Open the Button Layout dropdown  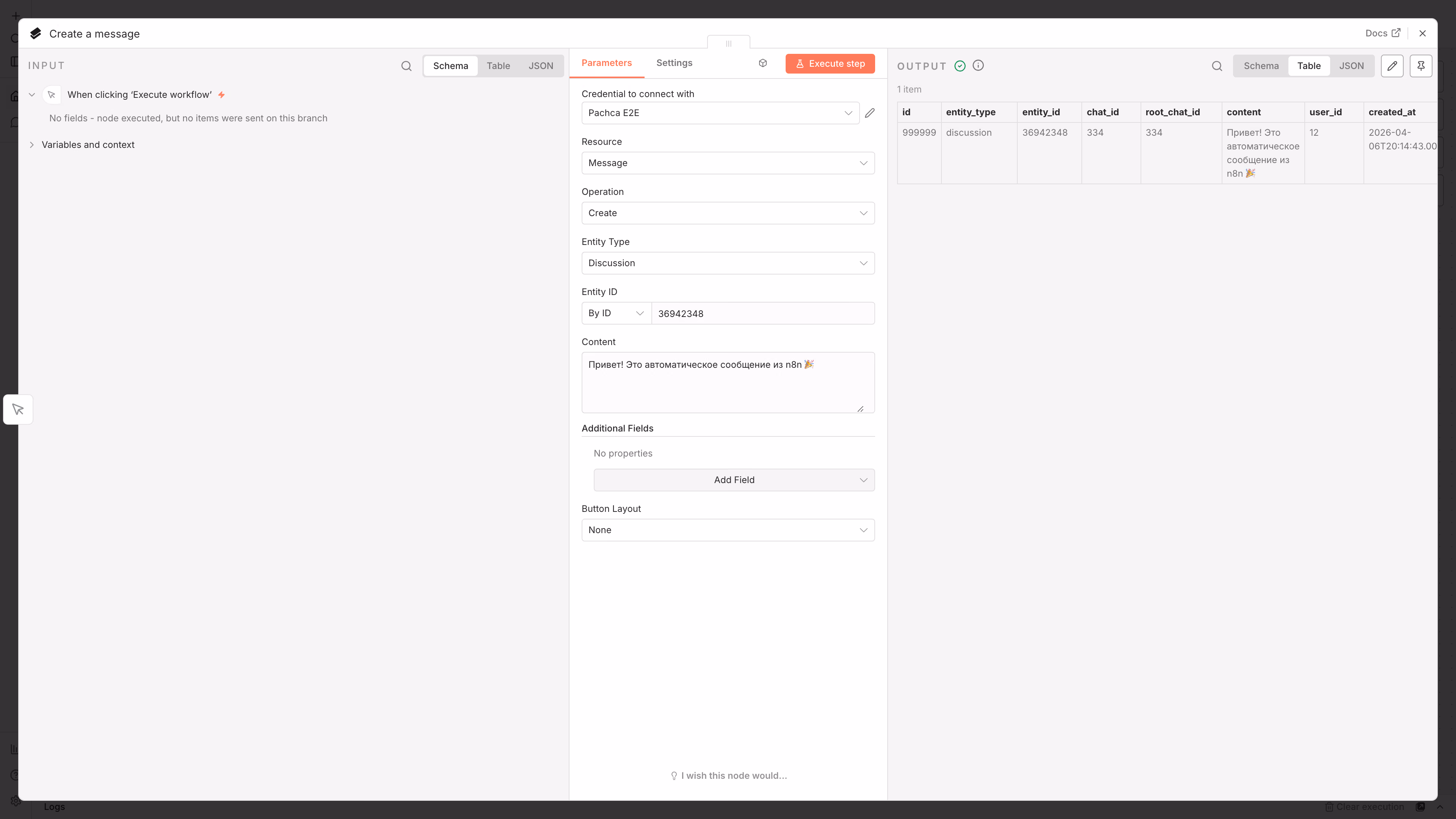[x=728, y=530]
